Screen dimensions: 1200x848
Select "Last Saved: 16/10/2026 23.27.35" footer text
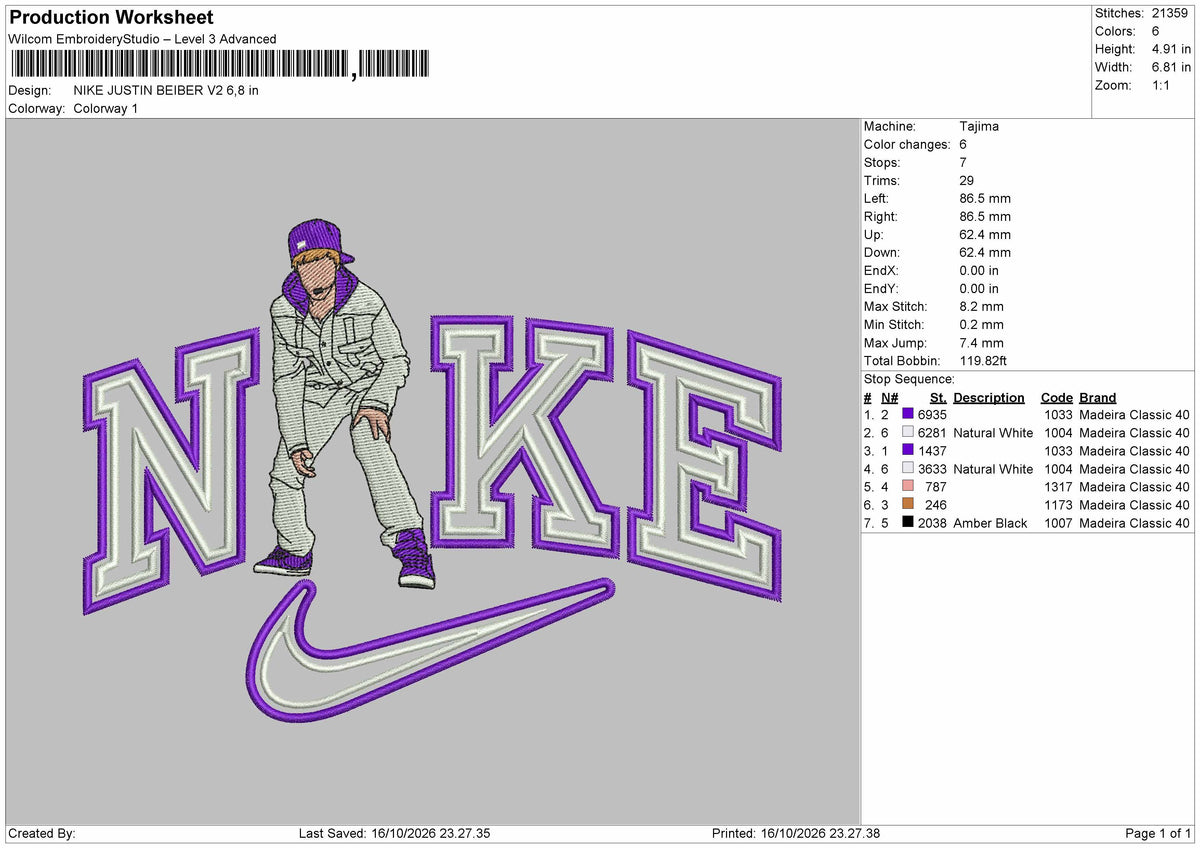[x=393, y=834]
